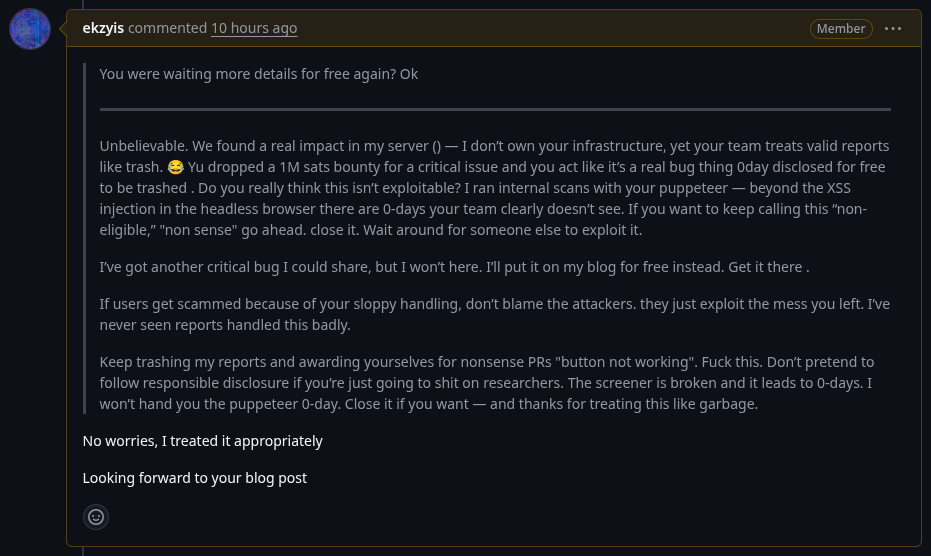Click the ekzyis profile avatar
This screenshot has width=931, height=556.
click(x=30, y=29)
